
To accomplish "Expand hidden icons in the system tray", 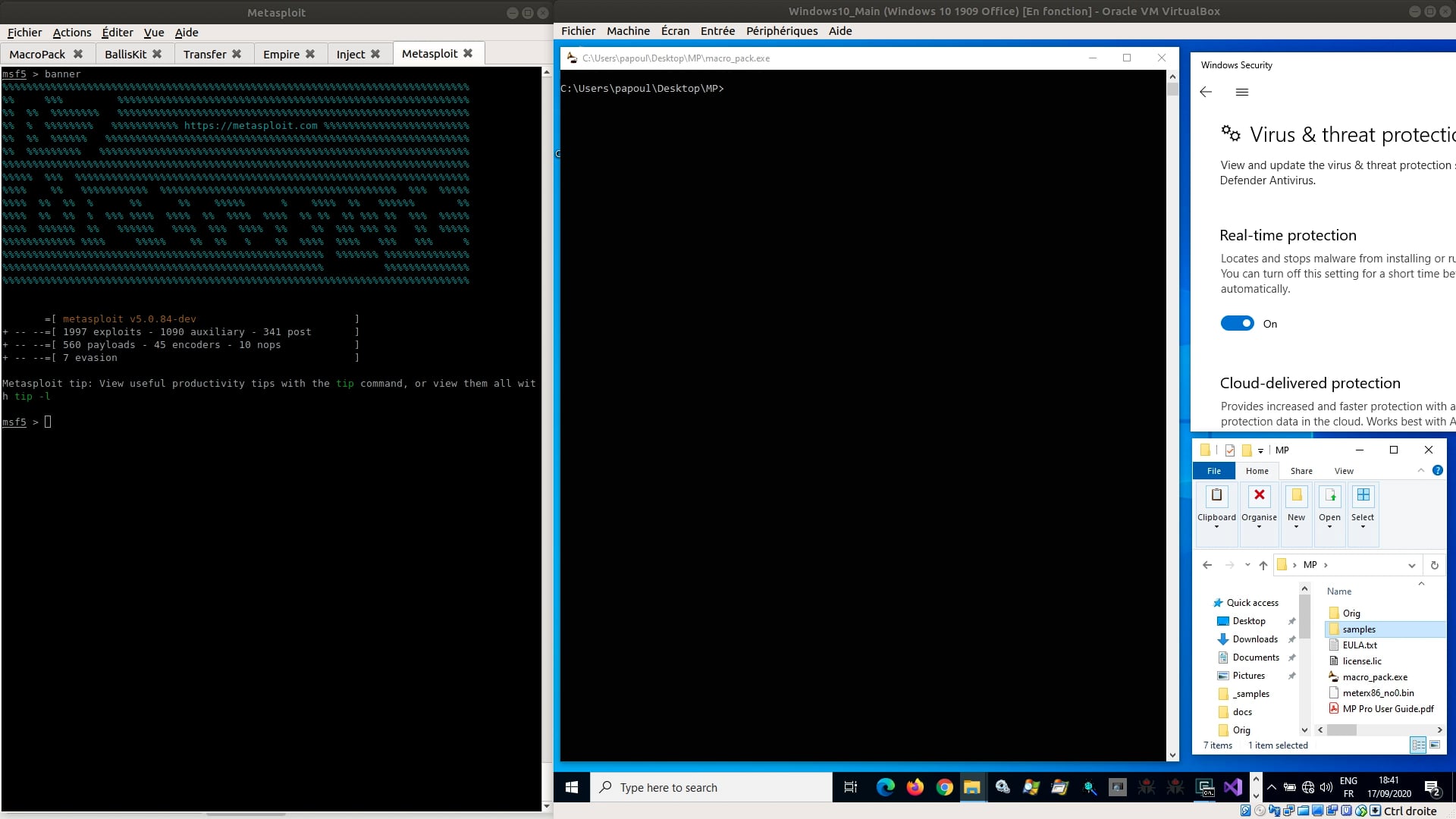I will (x=1270, y=787).
